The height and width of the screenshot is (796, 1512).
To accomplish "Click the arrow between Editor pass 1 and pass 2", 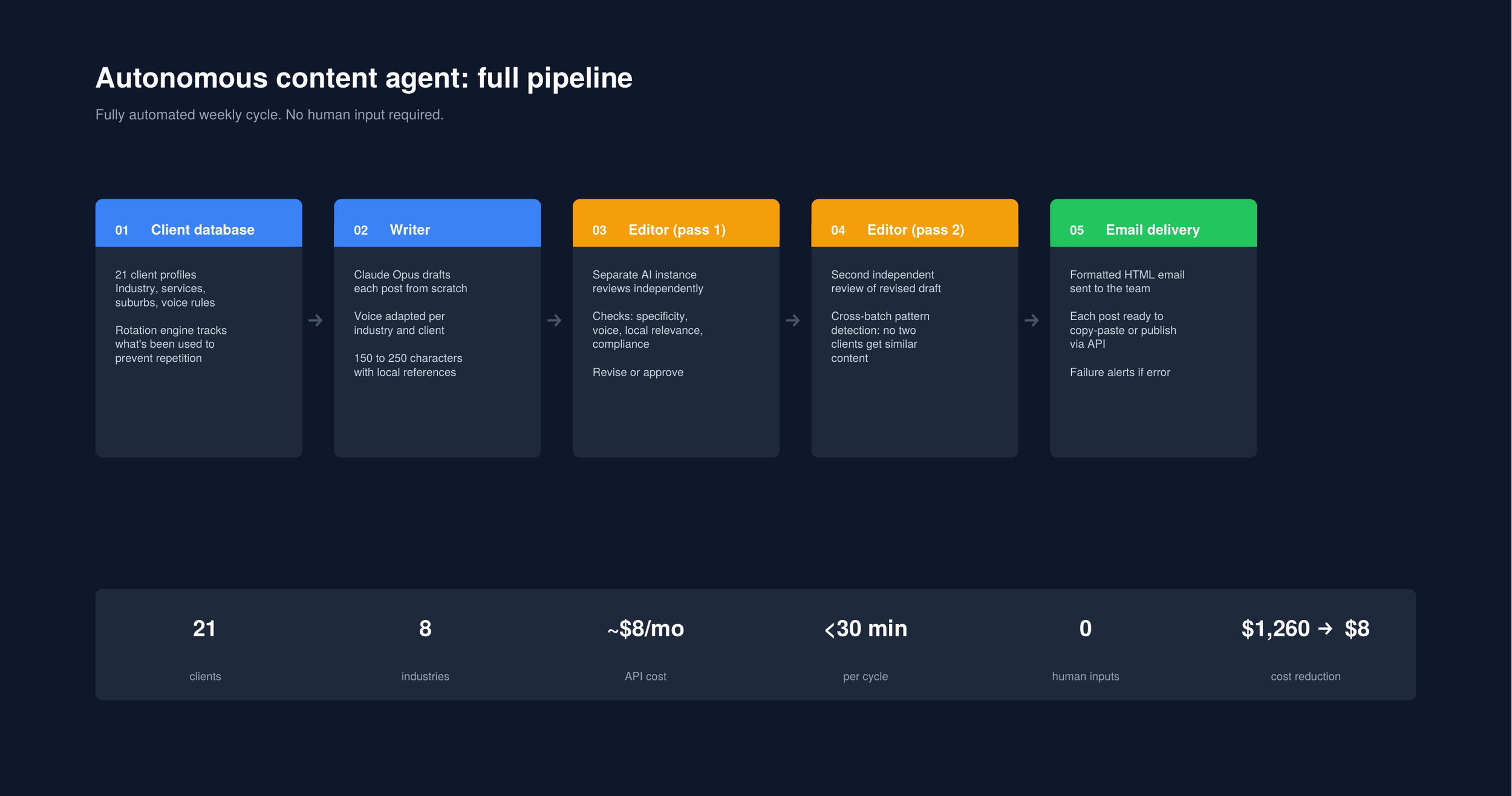I will [792, 320].
